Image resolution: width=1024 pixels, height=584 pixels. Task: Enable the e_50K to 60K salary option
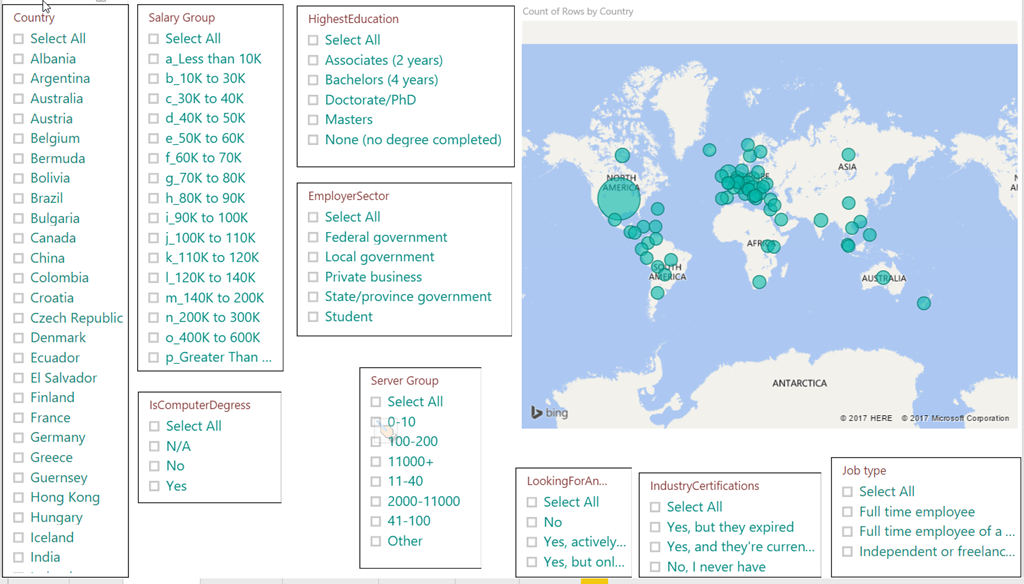click(154, 138)
